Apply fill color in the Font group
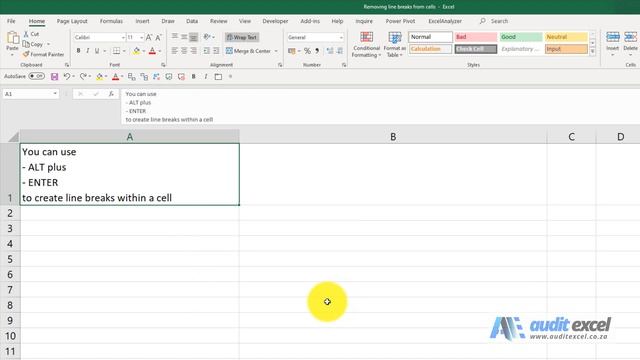Image resolution: width=640 pixels, height=360 pixels. coord(136,51)
